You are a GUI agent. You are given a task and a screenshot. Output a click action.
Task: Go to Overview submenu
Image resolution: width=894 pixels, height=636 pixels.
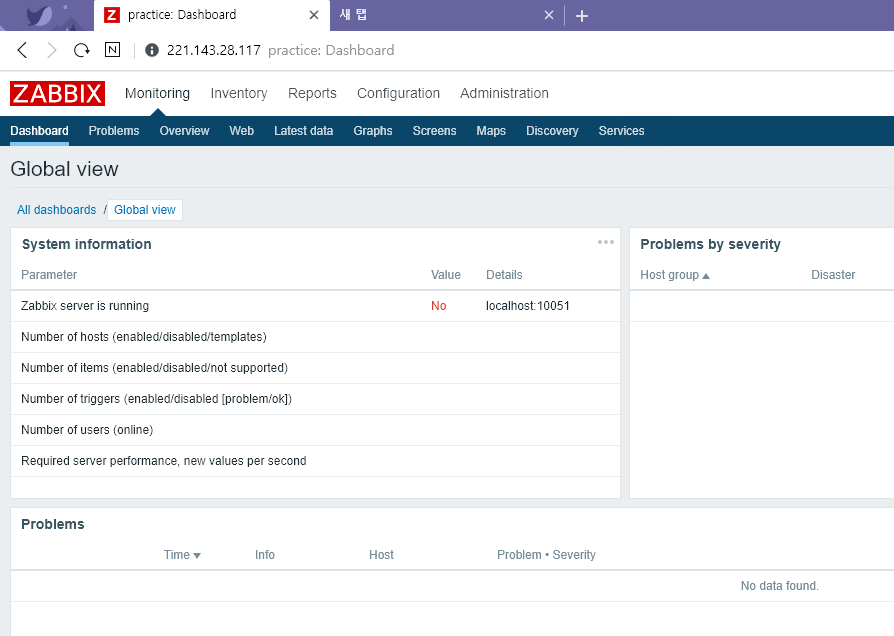[x=184, y=131]
